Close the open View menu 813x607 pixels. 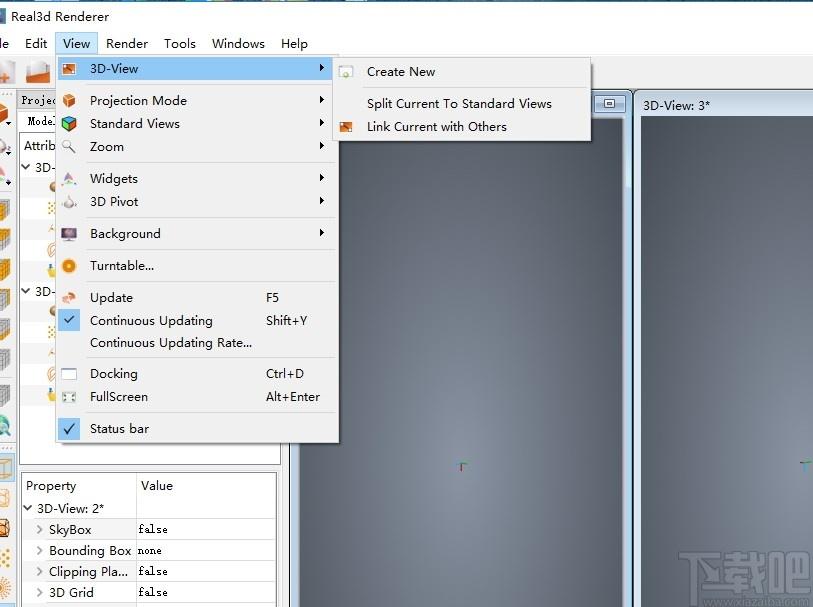76,44
